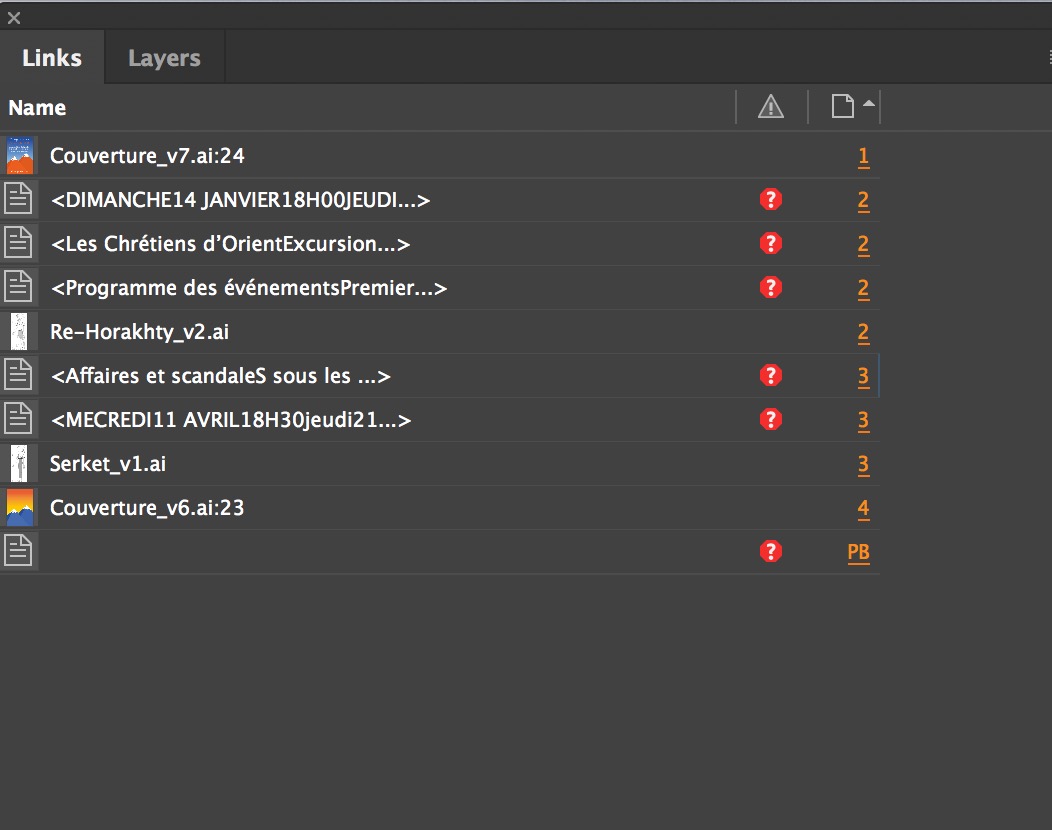Image resolution: width=1052 pixels, height=830 pixels.
Task: Select the Couverture_v6.ai:23 link name
Action: pyautogui.click(x=147, y=507)
